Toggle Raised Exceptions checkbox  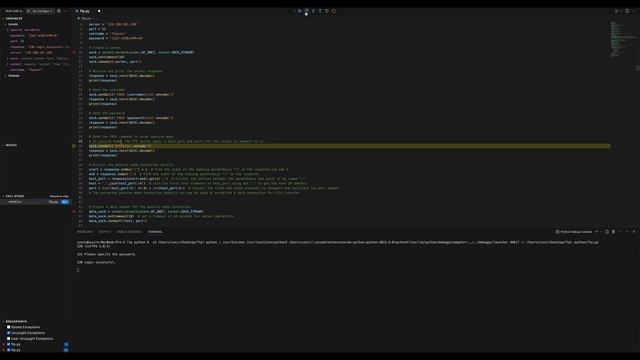[9, 327]
